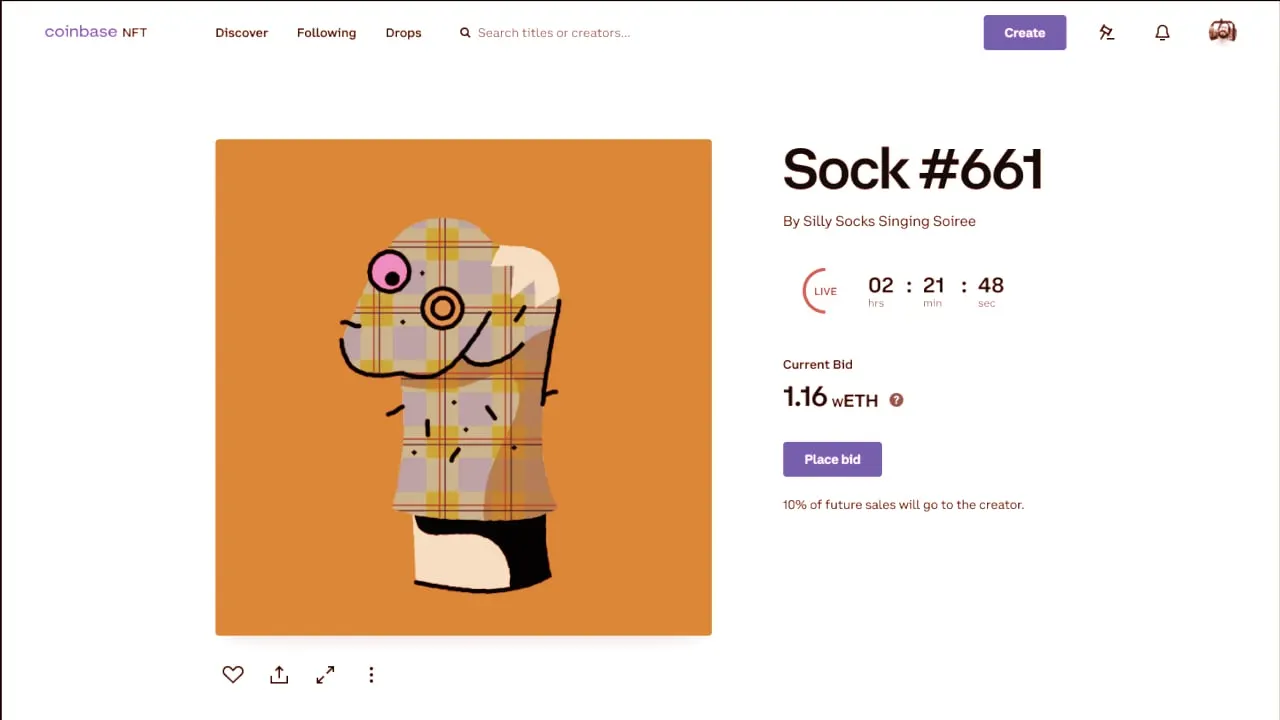1280x720 pixels.
Task: Go home via the Coinbase NFT logo
Action: click(96, 32)
